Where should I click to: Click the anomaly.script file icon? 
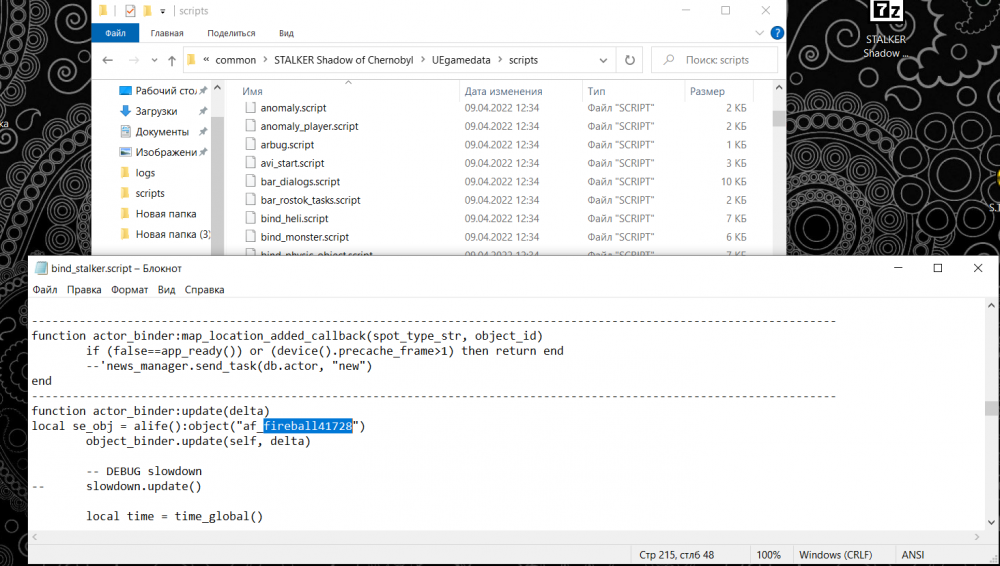point(251,107)
